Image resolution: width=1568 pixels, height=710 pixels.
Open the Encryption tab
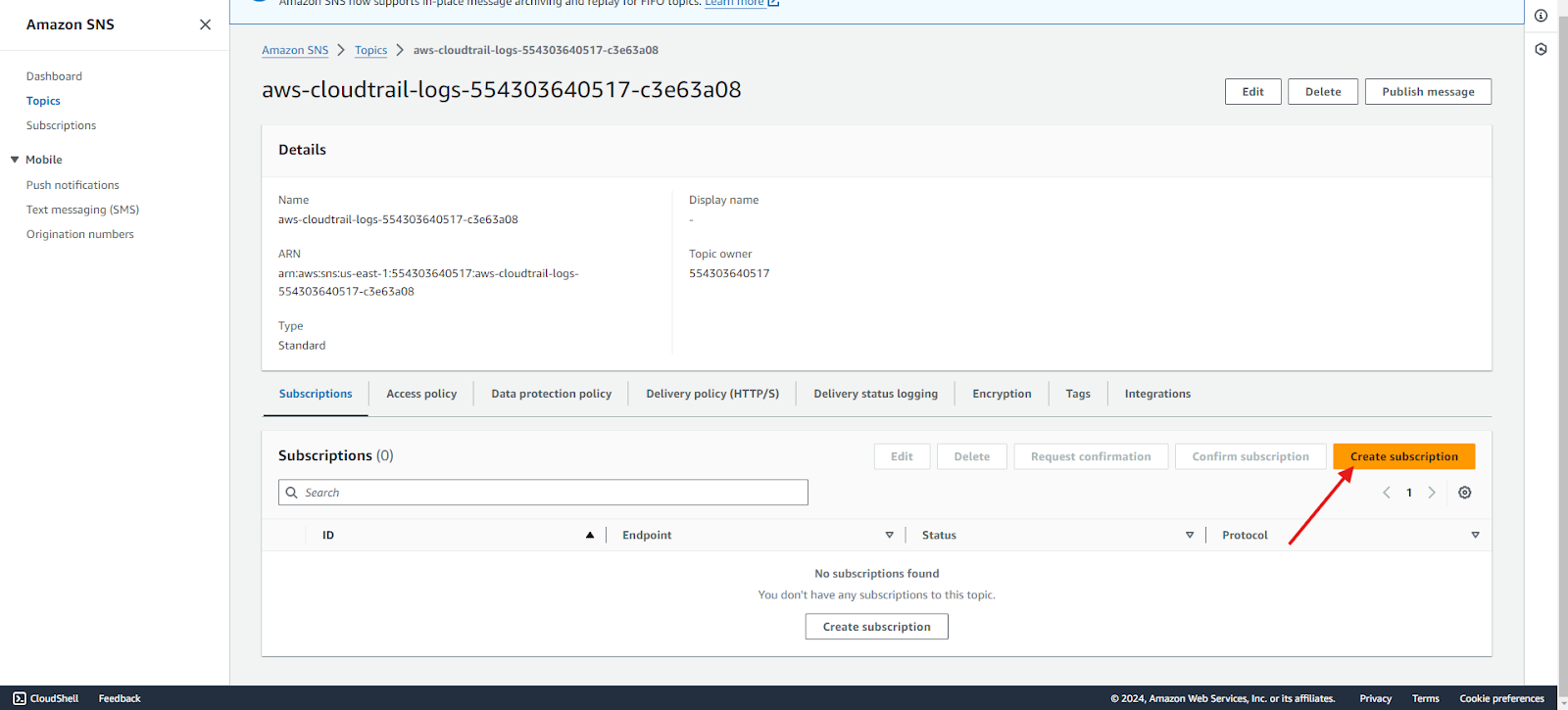[1002, 394]
